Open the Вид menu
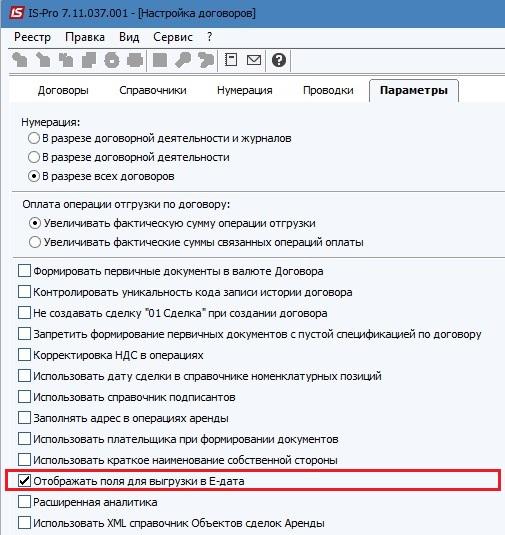The image size is (505, 535). (x=129, y=37)
